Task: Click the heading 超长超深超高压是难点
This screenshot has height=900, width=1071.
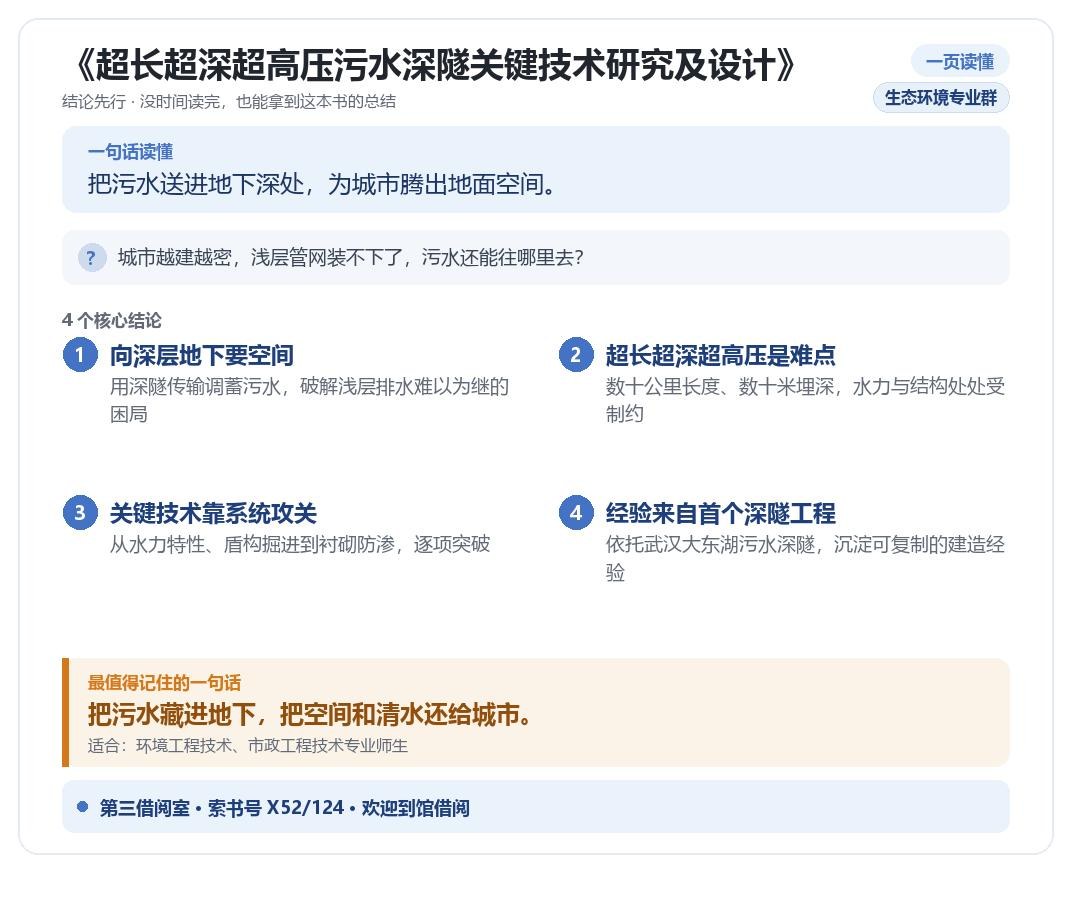Action: point(721,355)
